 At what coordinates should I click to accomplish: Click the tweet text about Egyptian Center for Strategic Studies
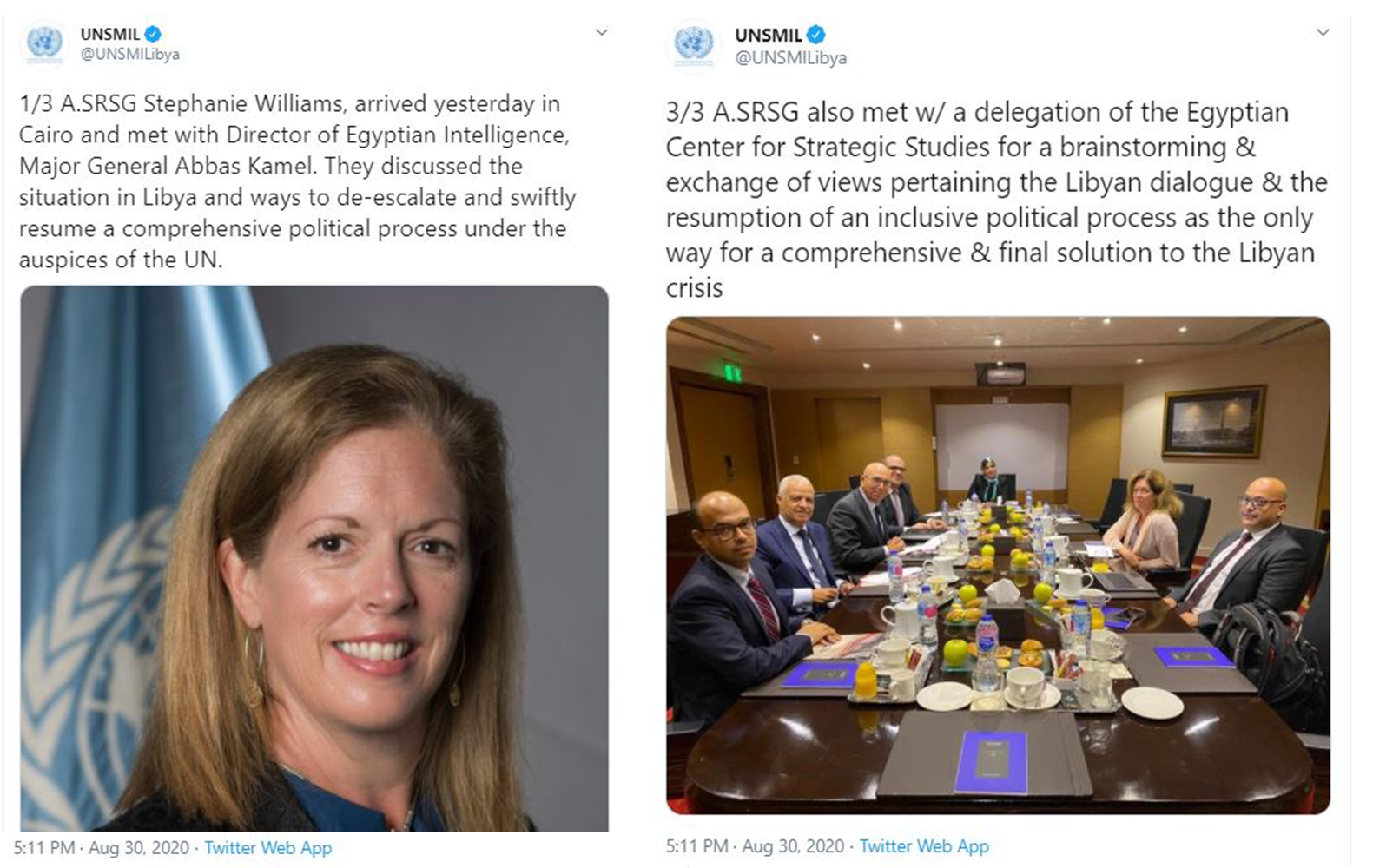990,200
